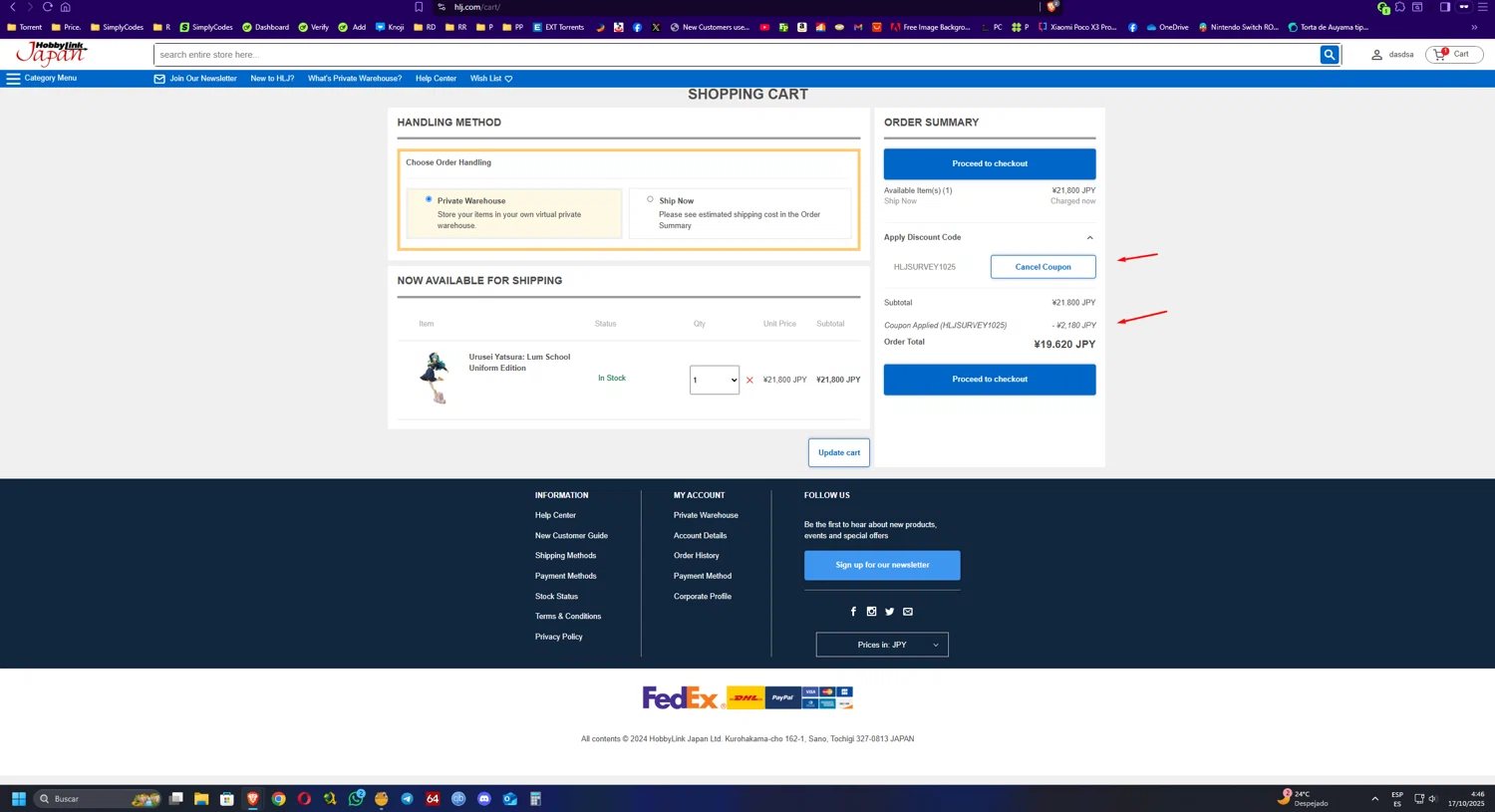The width and height of the screenshot is (1495, 812).
Task: Open the Instagram icon in footer
Action: tap(871, 612)
